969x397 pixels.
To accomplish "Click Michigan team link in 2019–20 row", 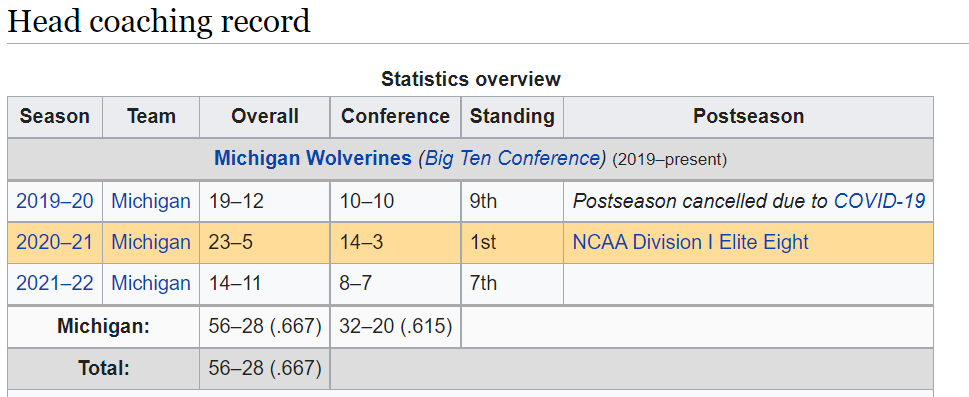I will [151, 201].
